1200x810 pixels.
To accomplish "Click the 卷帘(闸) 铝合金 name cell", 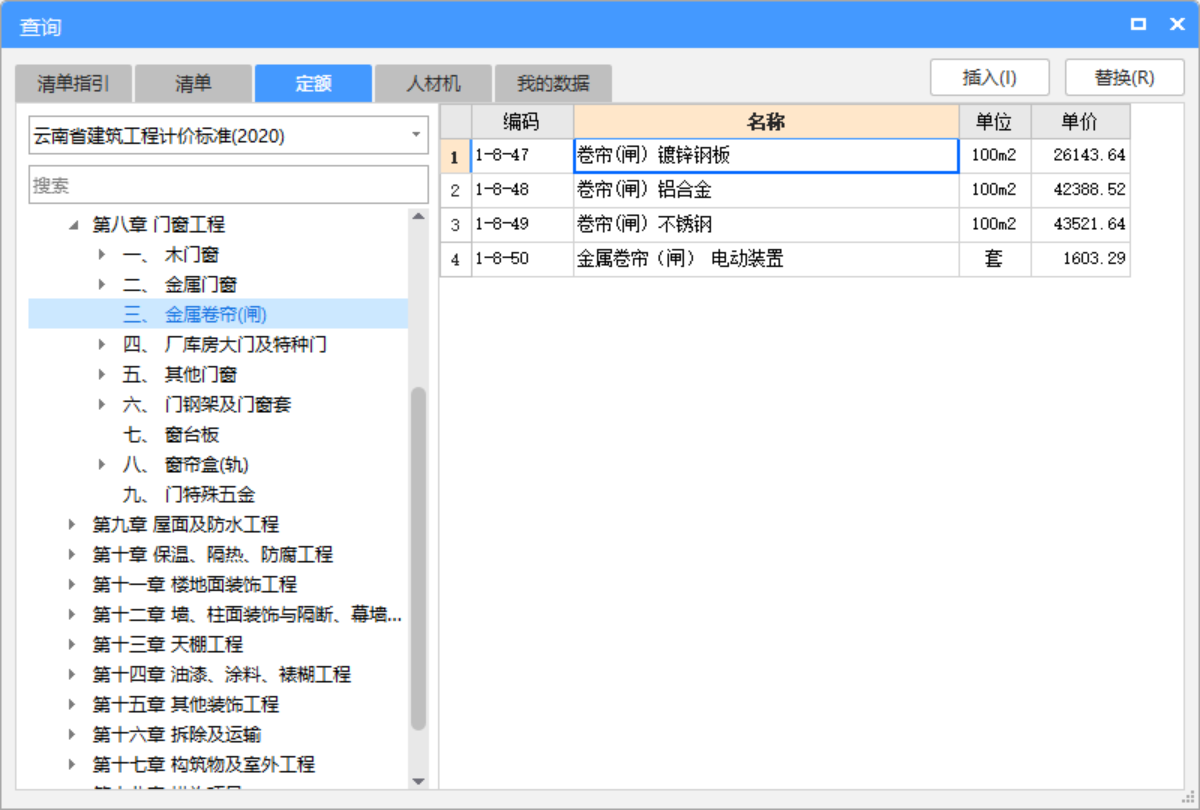I will click(766, 190).
